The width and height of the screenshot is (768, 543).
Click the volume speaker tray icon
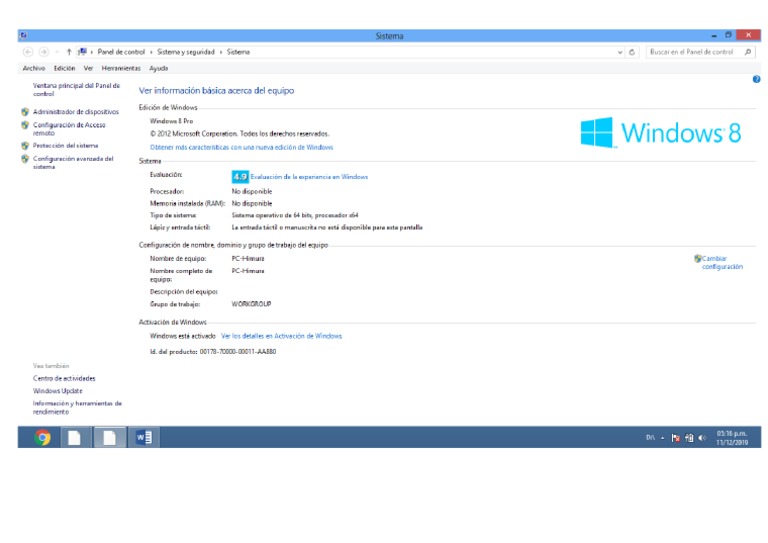pyautogui.click(x=702, y=438)
